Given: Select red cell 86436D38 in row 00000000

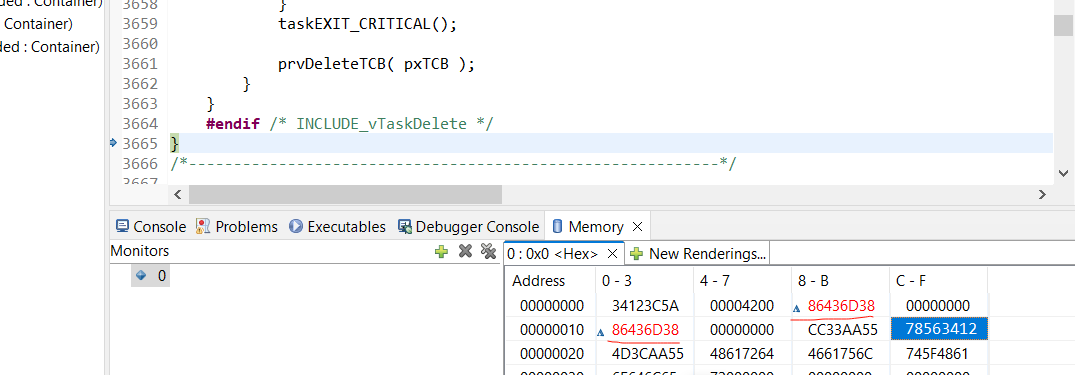Looking at the screenshot, I should pyautogui.click(x=840, y=305).
